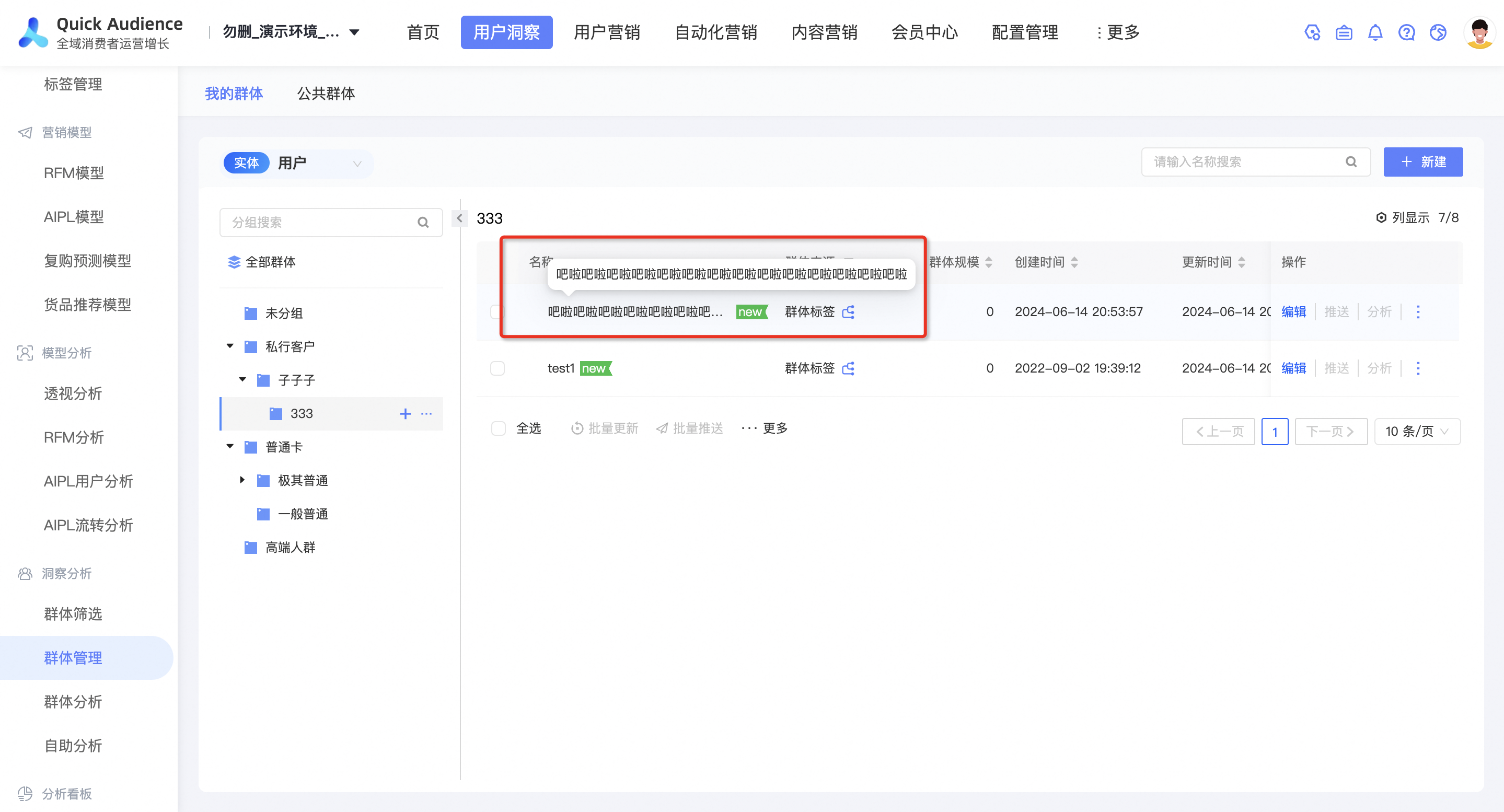This screenshot has height=812, width=1504.
Task: Open the help question mark icon
Action: [1406, 33]
